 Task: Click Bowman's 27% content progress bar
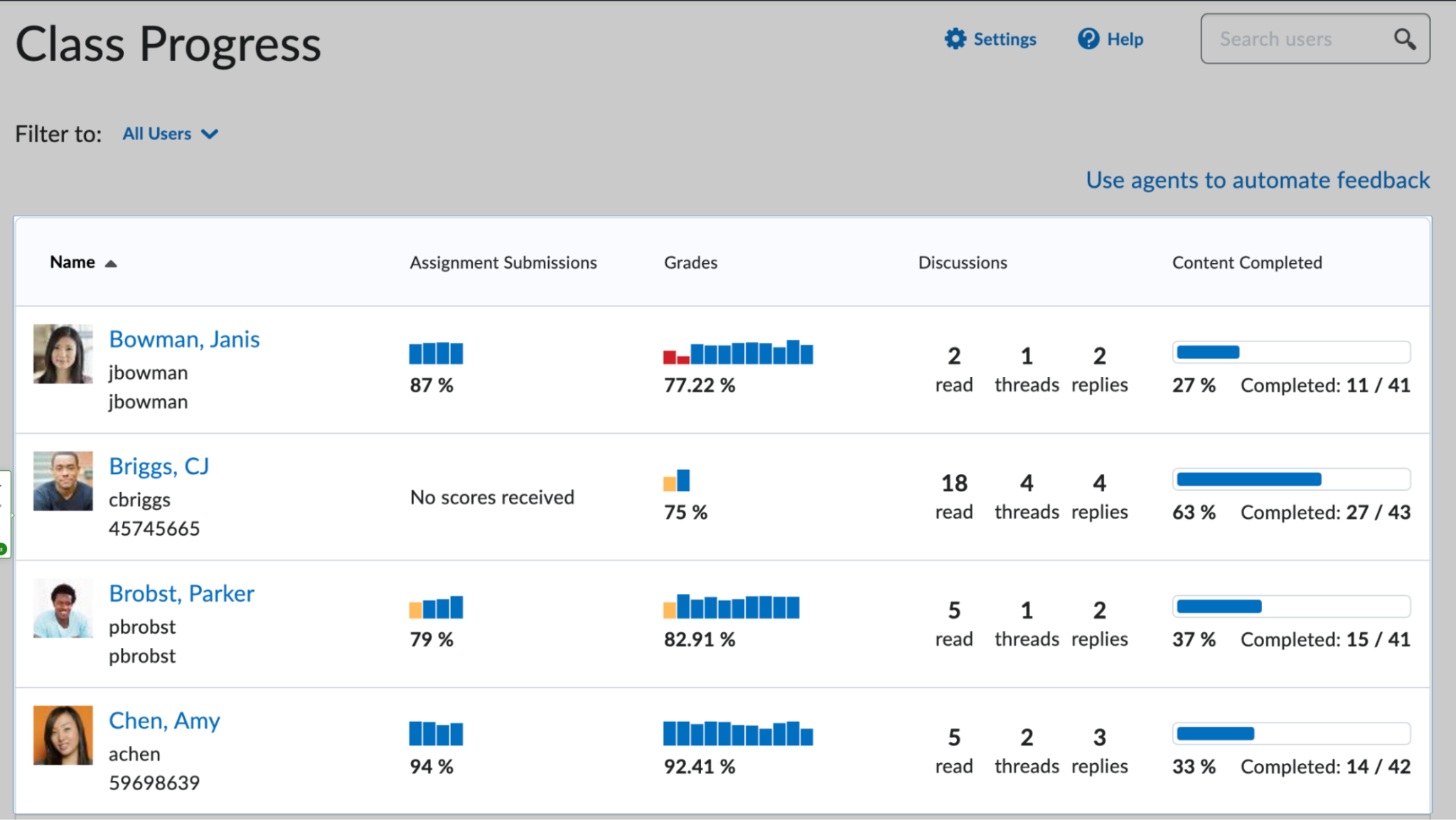click(x=1291, y=352)
